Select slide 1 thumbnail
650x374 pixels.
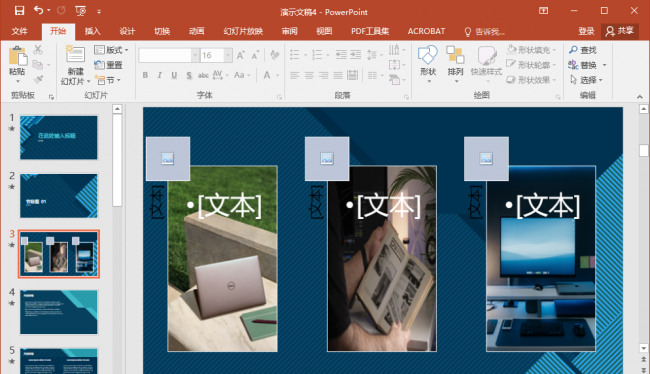58,137
